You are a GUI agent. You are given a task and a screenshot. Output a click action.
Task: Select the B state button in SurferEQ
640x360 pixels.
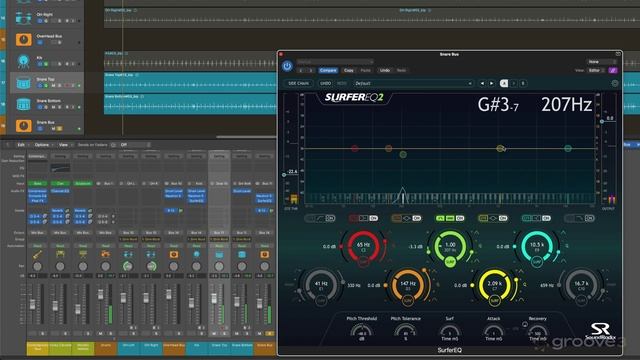(523, 83)
